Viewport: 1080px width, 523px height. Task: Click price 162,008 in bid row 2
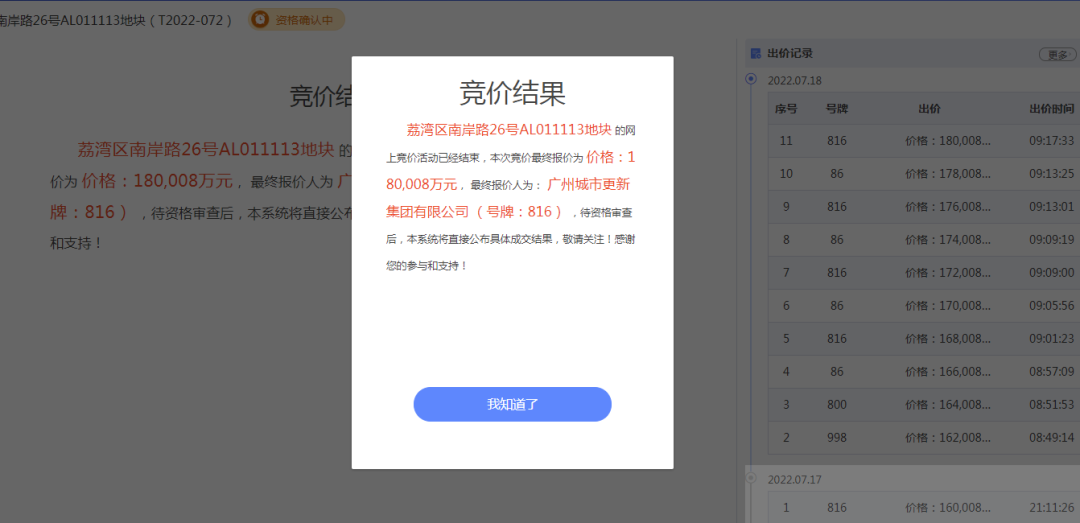pos(948,438)
